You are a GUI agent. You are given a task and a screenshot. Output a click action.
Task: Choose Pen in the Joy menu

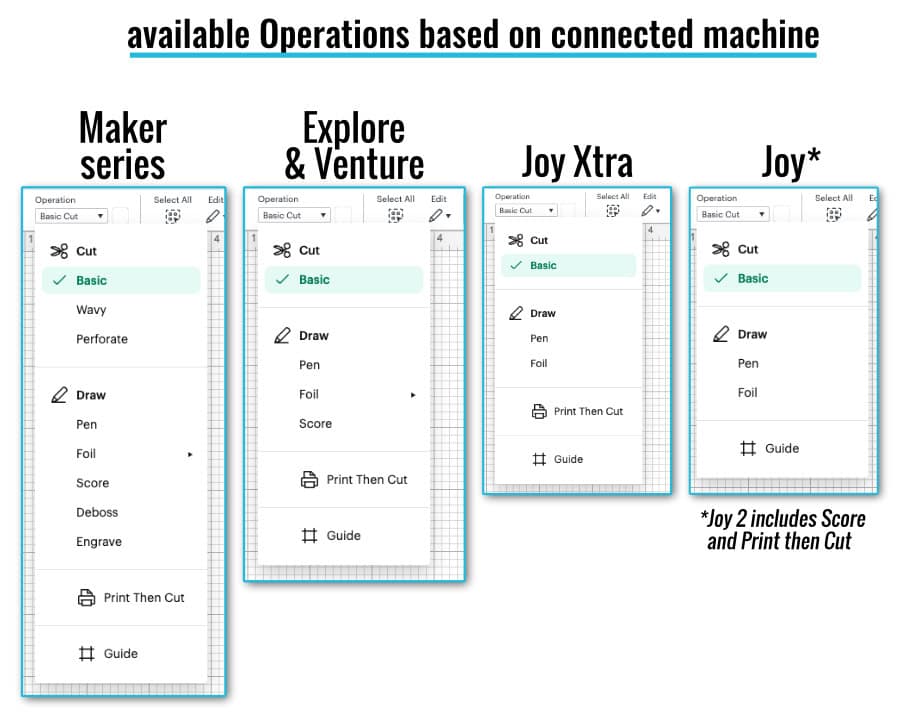[748, 364]
